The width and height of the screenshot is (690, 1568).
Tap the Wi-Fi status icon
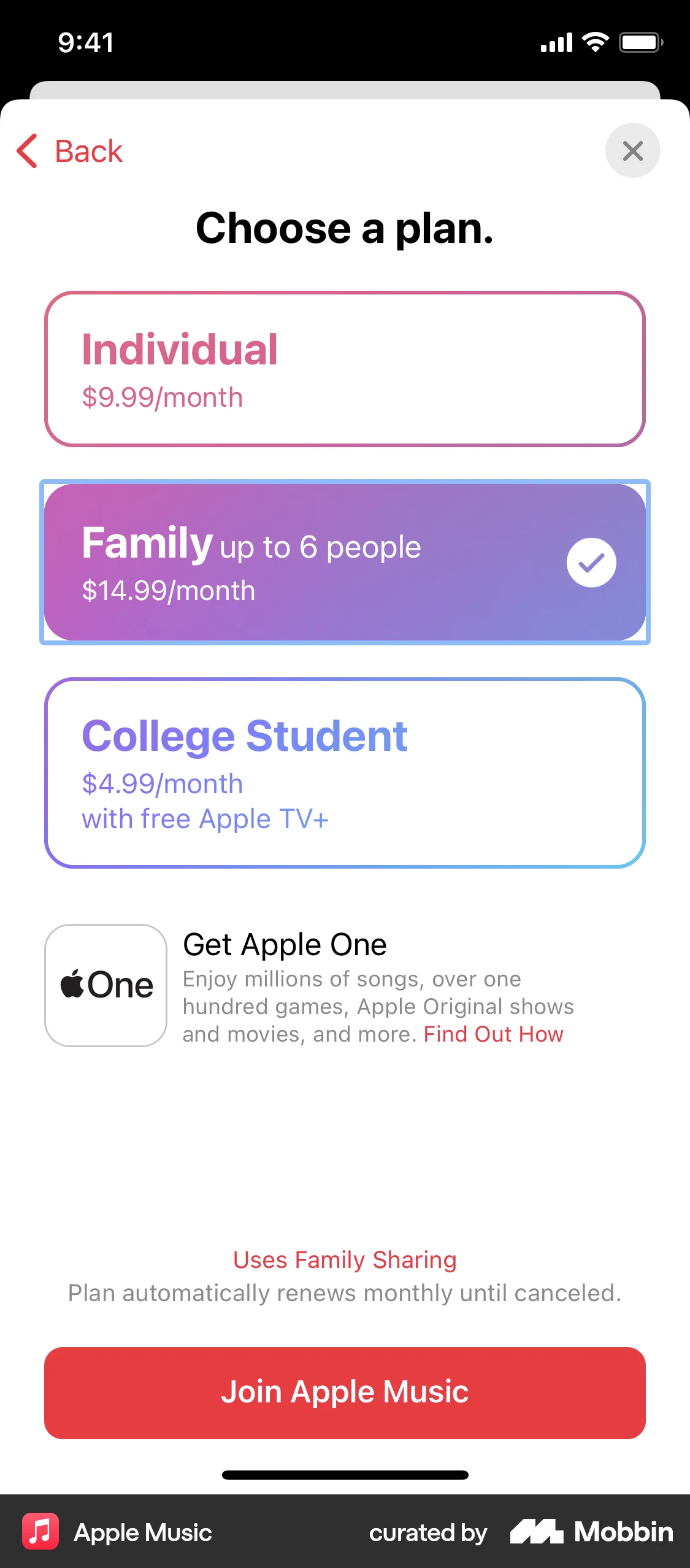point(595,42)
